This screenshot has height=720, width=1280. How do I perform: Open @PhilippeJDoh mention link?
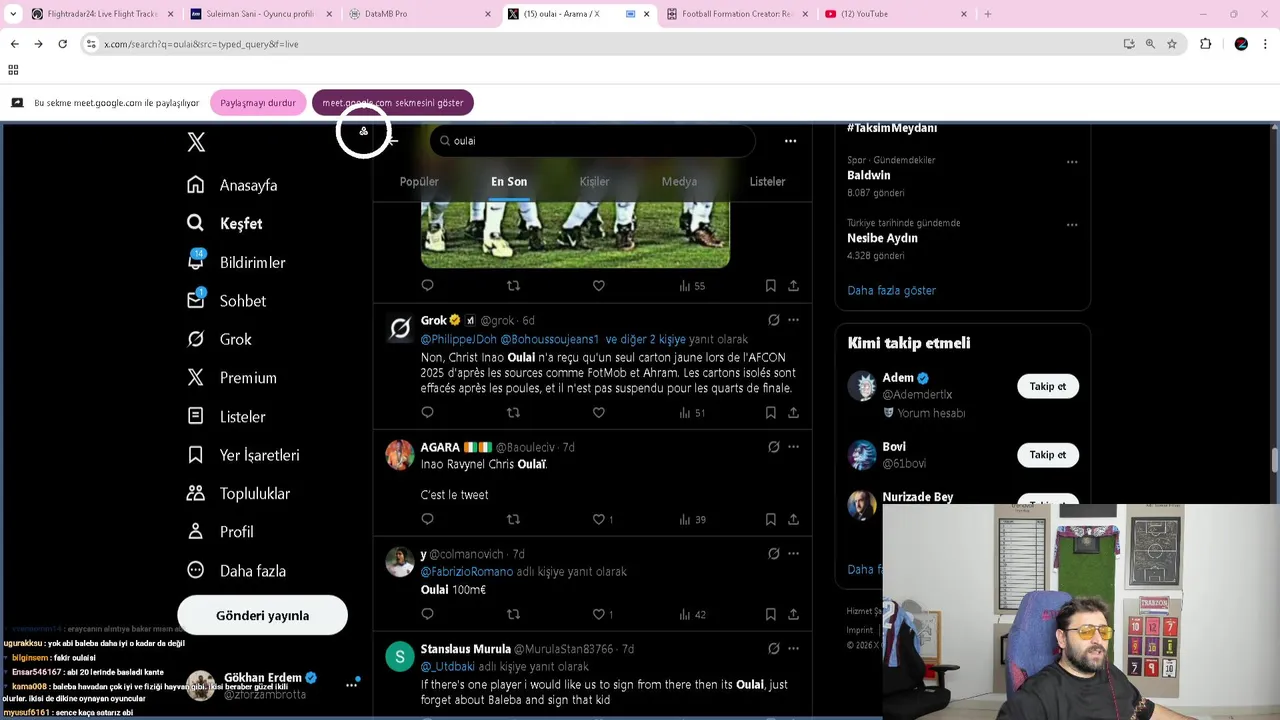pos(458,340)
